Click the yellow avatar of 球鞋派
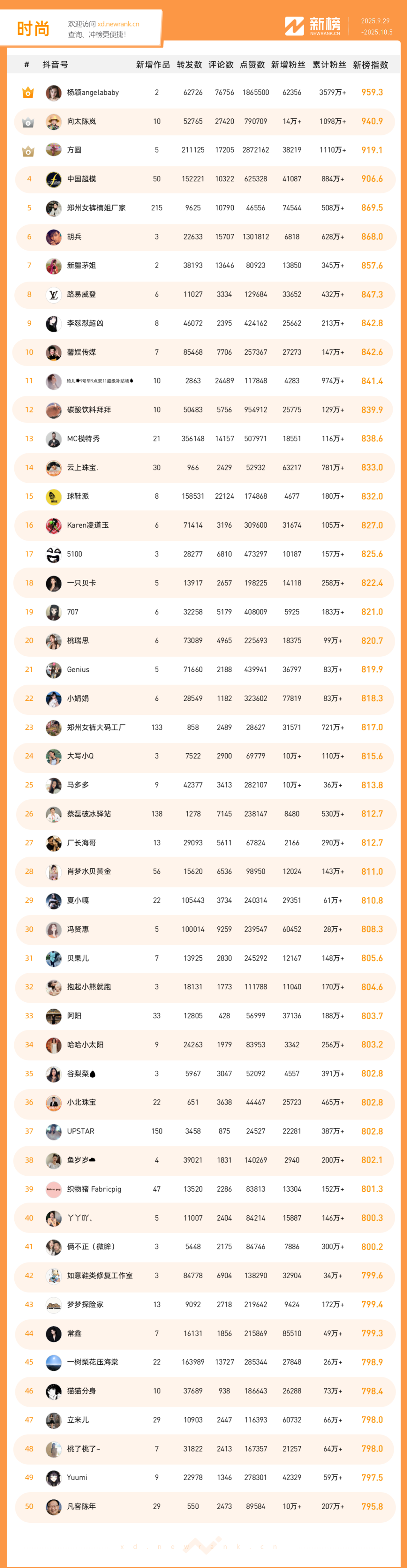This screenshot has width=407, height=1568. point(54,497)
